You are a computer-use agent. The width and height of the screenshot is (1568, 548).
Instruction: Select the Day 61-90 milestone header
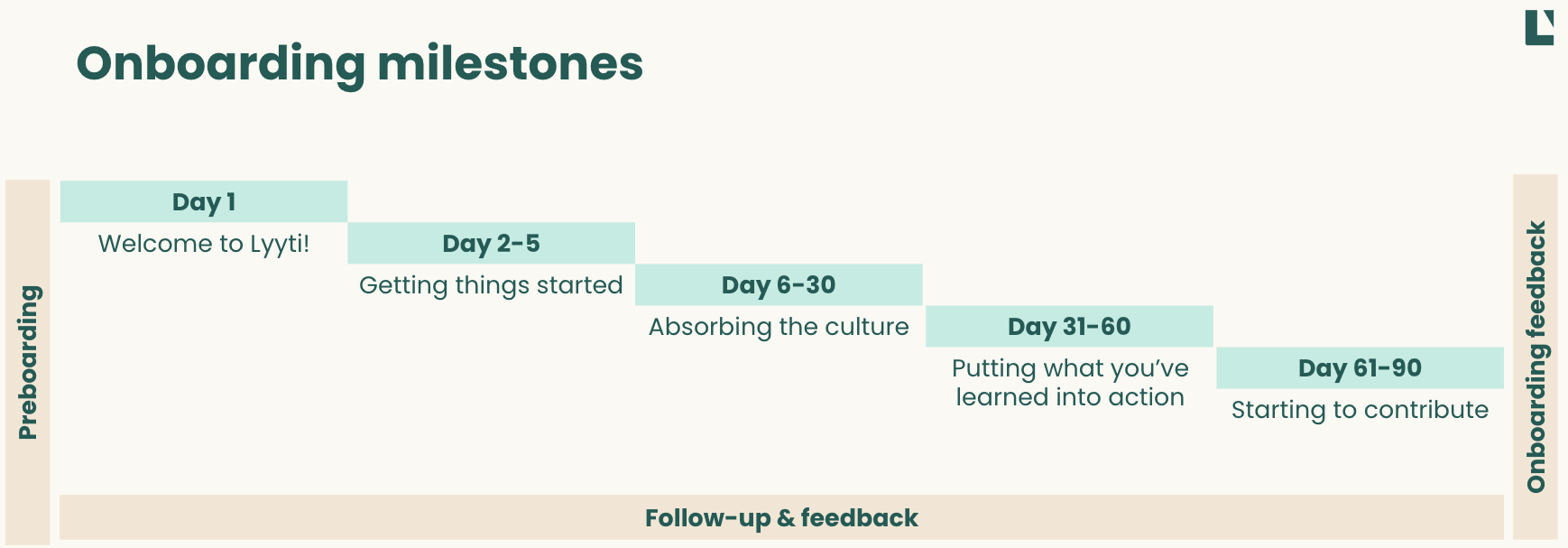(x=1360, y=367)
